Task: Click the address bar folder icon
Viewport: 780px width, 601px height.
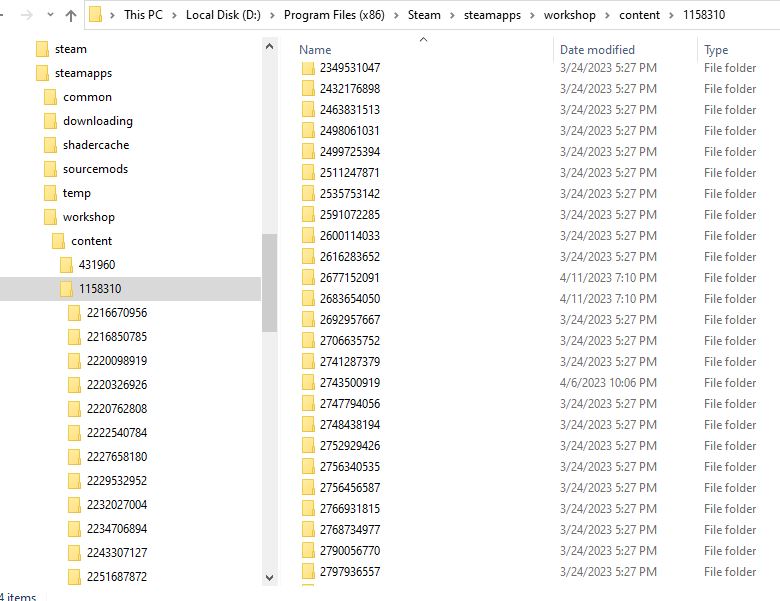Action: 96,15
